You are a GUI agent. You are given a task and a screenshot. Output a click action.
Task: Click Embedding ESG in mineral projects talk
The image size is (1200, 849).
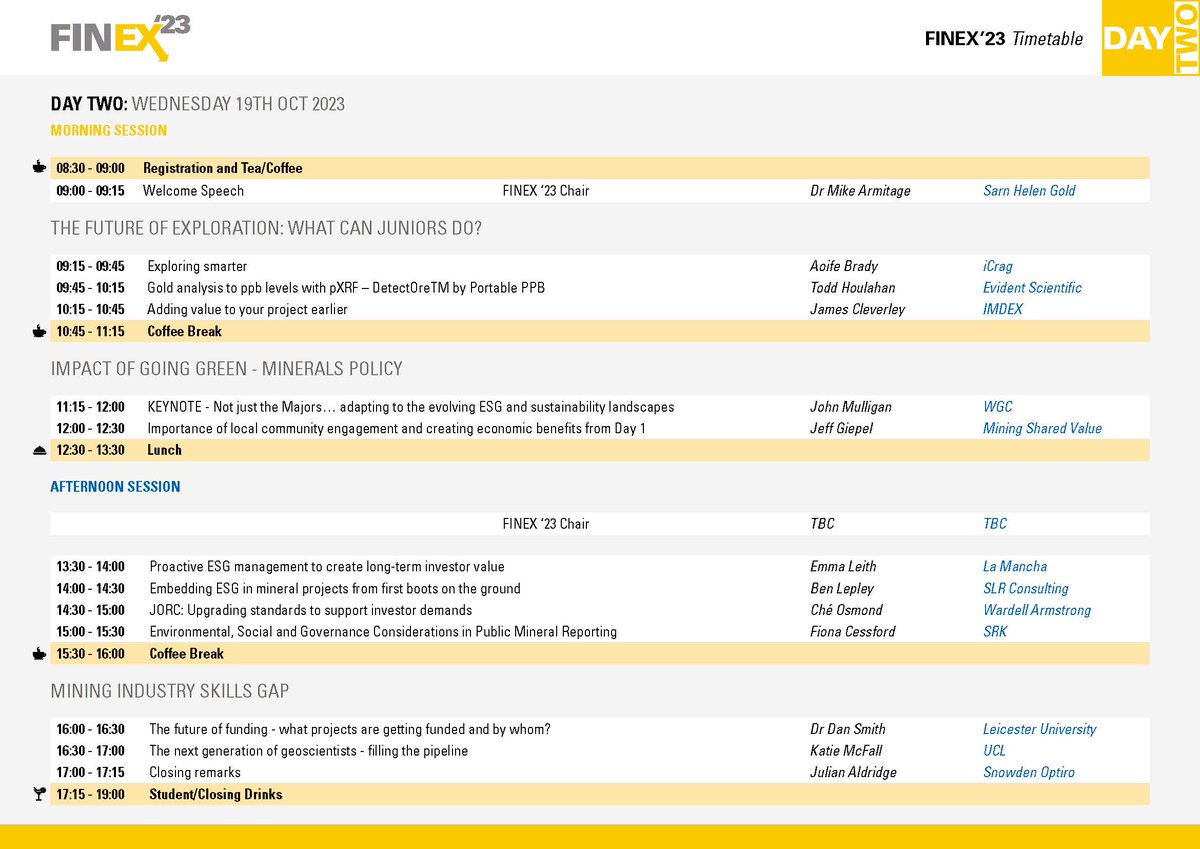tap(335, 589)
